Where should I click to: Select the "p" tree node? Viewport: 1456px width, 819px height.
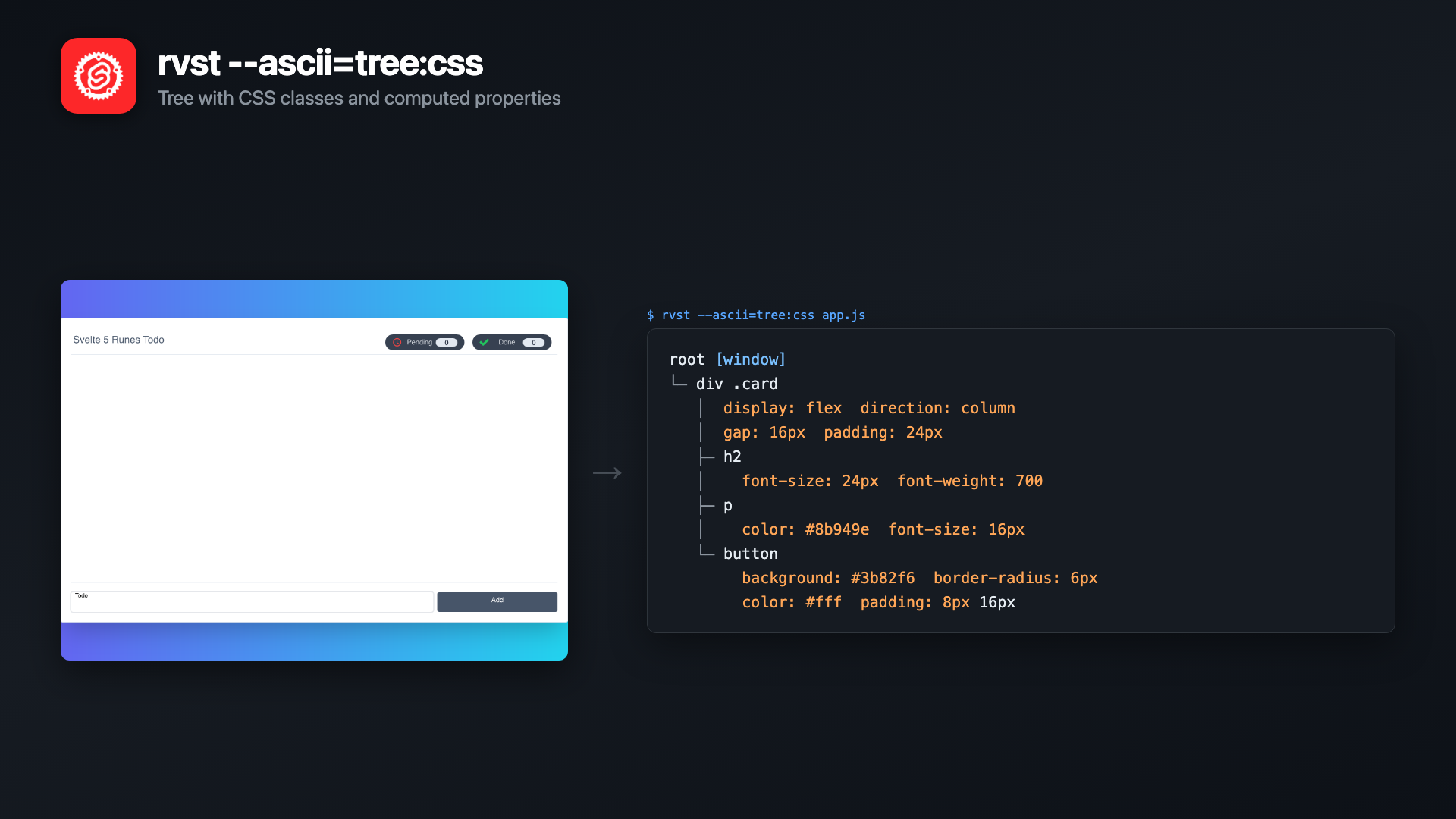coord(728,506)
